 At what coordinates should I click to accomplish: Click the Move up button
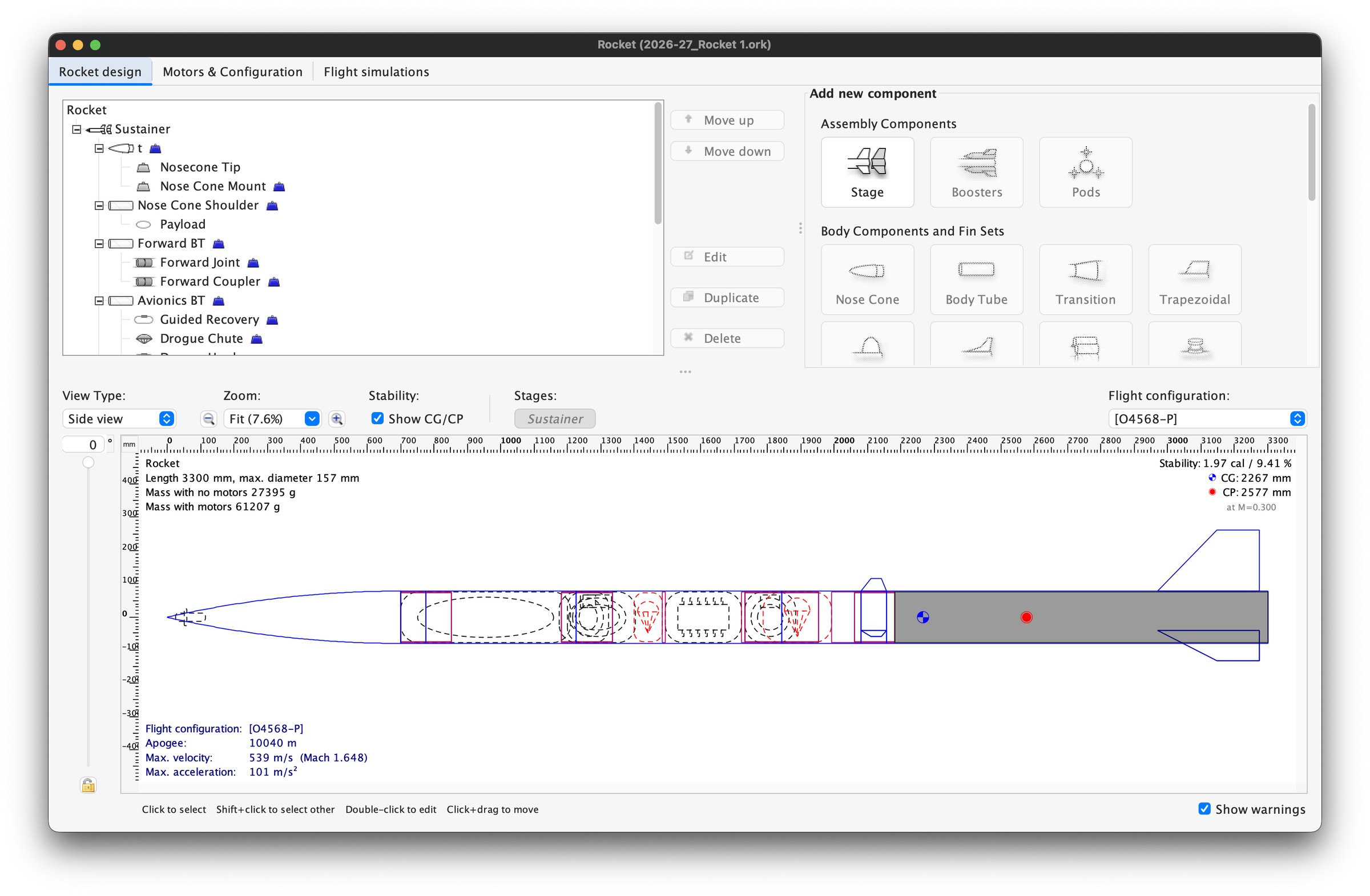click(x=727, y=120)
